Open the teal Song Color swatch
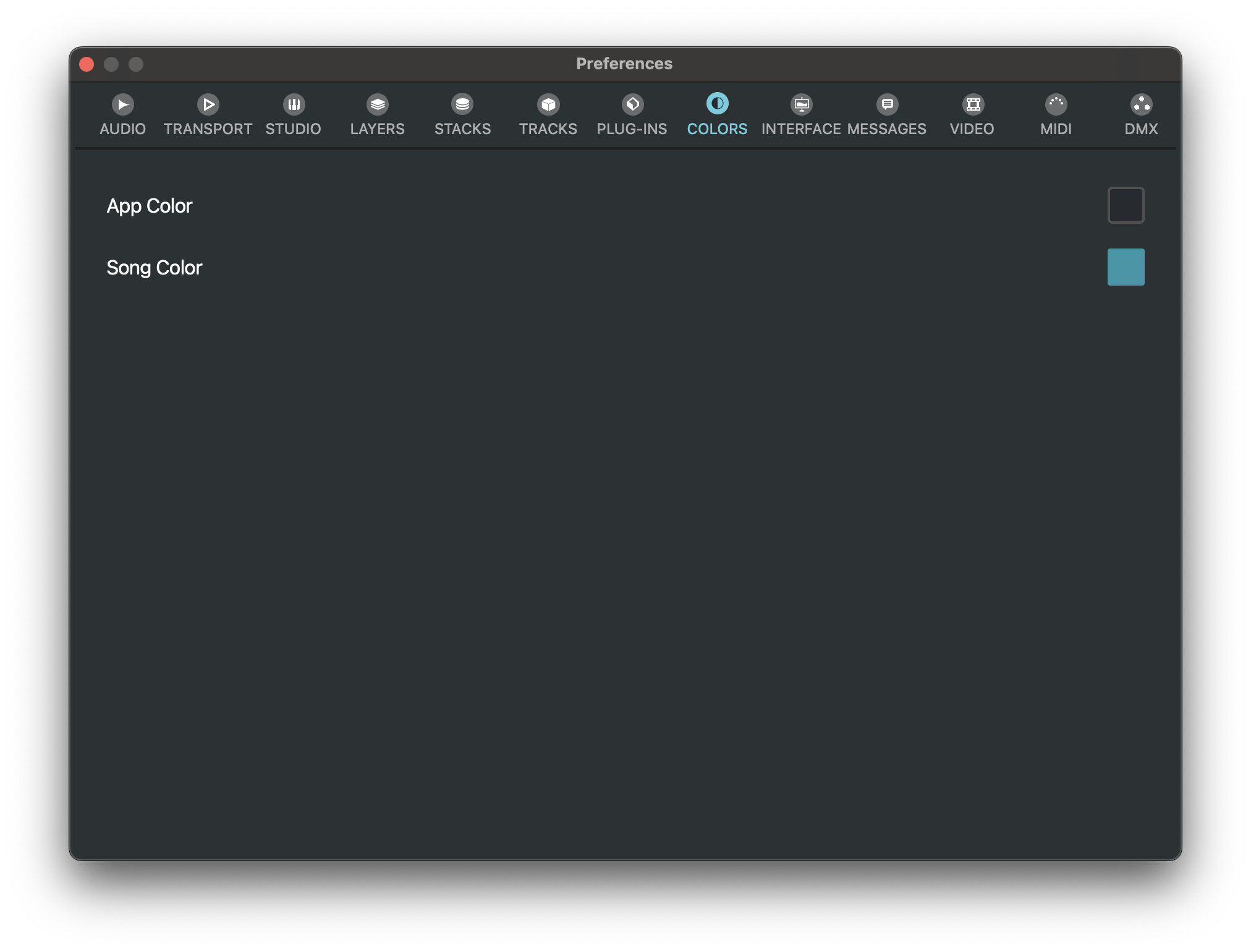 tap(1126, 267)
